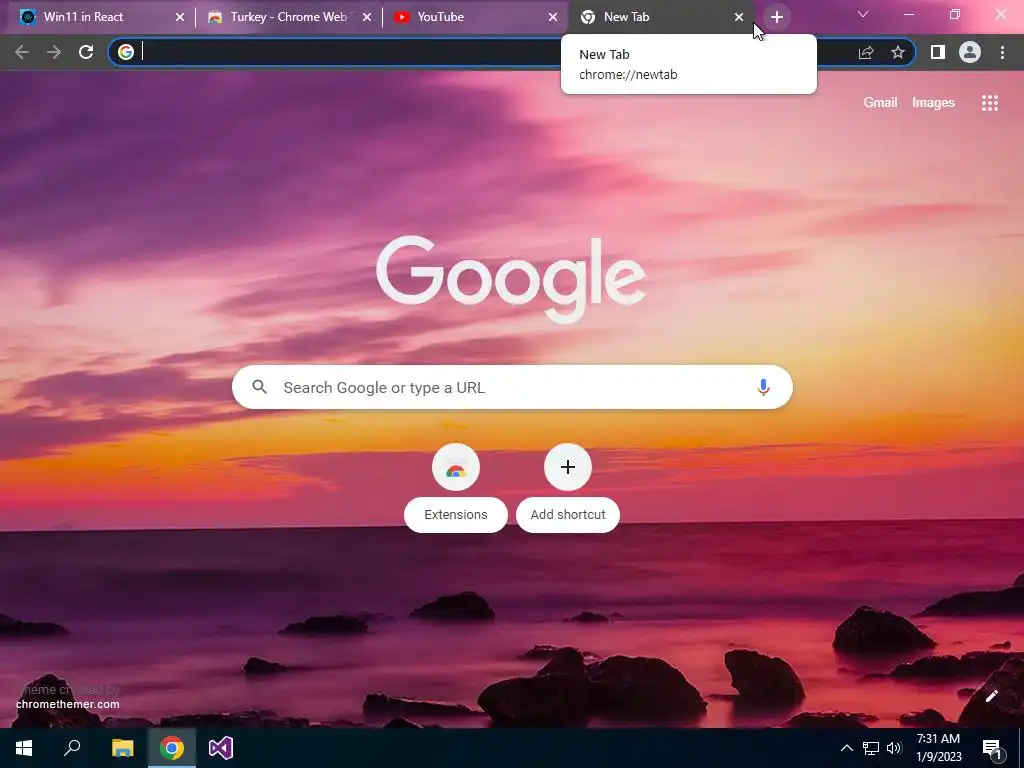Screen dimensions: 1024x768
Task: Open the network status tray icon
Action: (x=871, y=748)
